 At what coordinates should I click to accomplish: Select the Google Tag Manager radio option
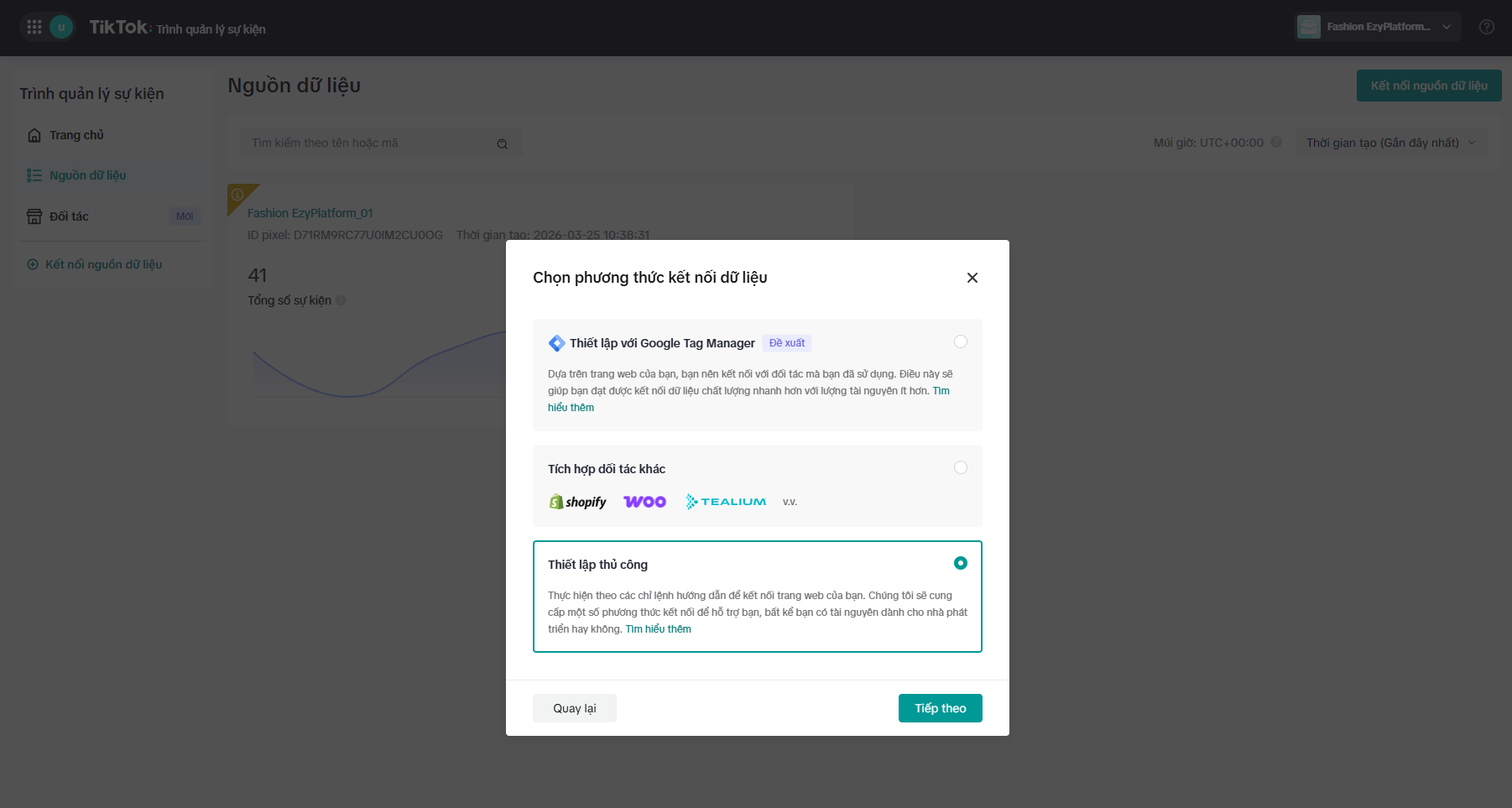point(961,341)
